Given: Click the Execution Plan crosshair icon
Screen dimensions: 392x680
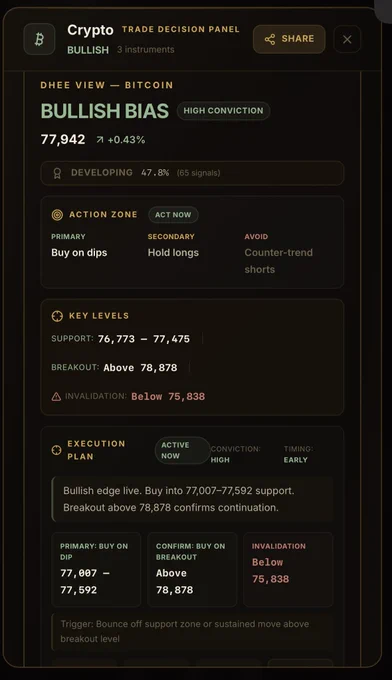Looking at the screenshot, I should point(56,450).
